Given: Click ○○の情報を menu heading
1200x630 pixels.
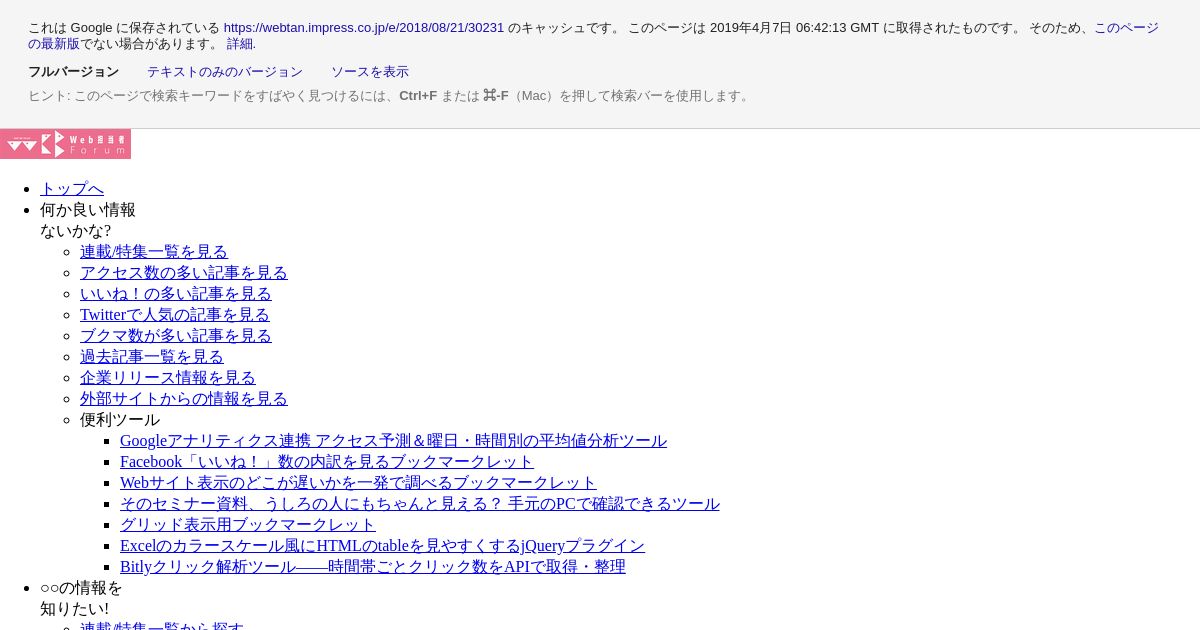Looking at the screenshot, I should point(81,598).
